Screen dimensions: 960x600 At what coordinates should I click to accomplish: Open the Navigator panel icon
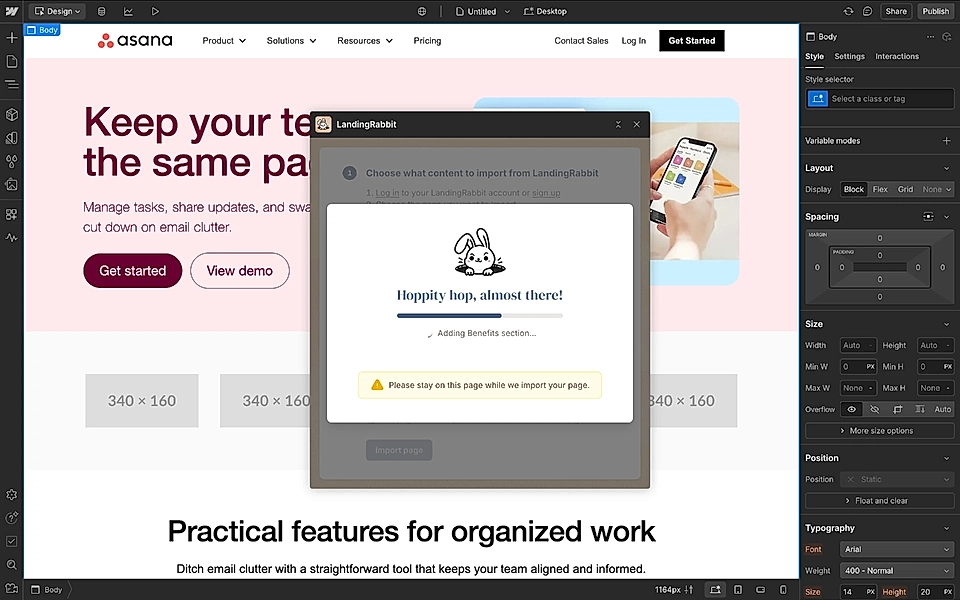coord(11,84)
